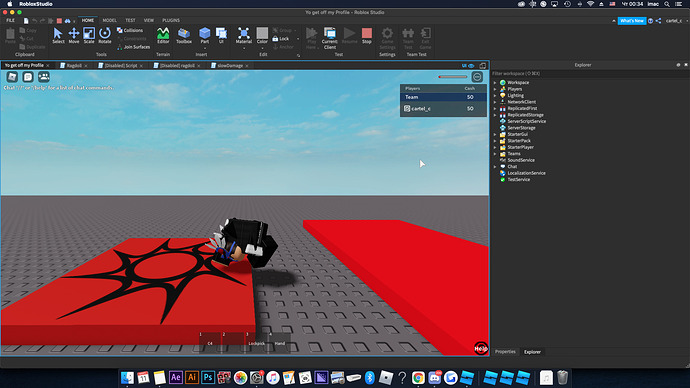The height and width of the screenshot is (388, 690).
Task: Expand the Workspace tree node
Action: 495,83
